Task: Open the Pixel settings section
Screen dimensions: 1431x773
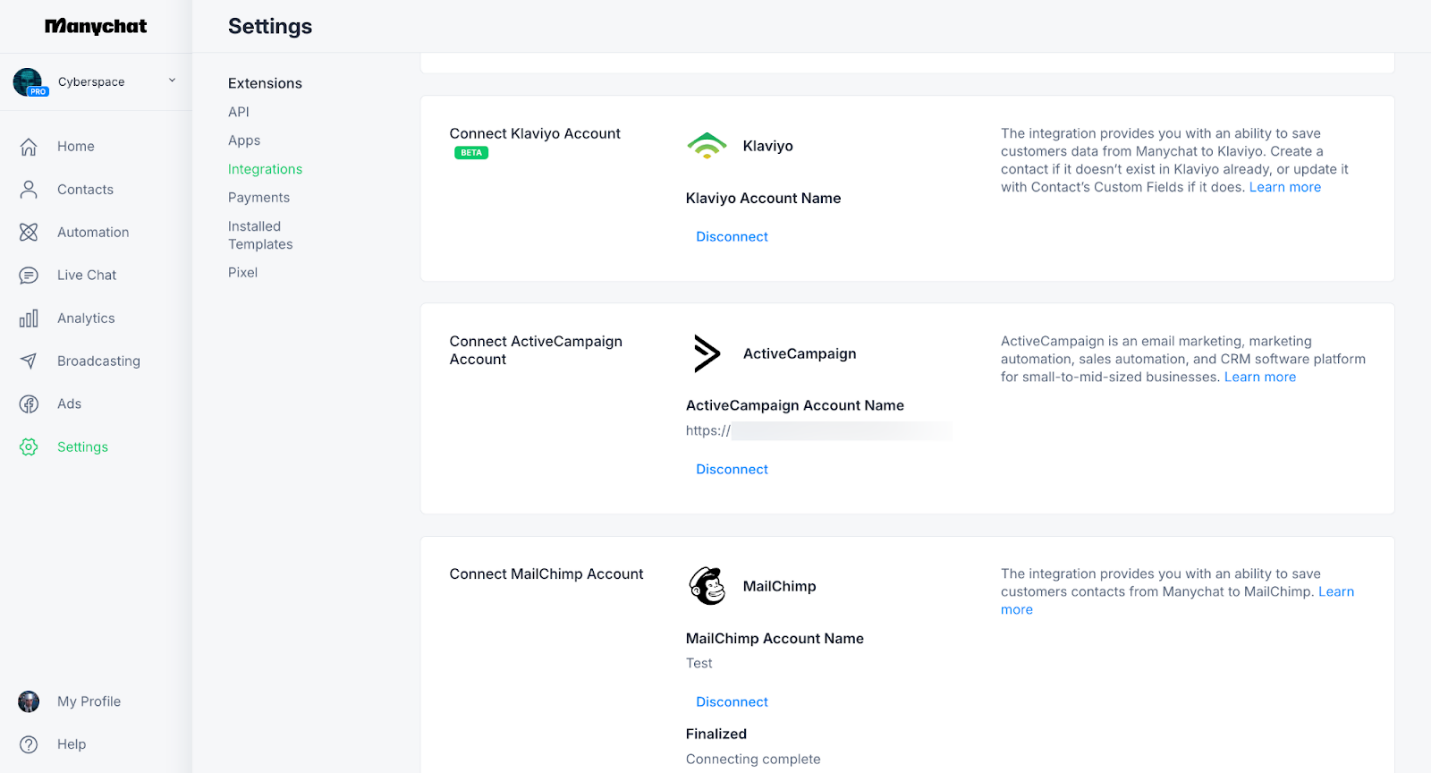Action: pyautogui.click(x=243, y=273)
